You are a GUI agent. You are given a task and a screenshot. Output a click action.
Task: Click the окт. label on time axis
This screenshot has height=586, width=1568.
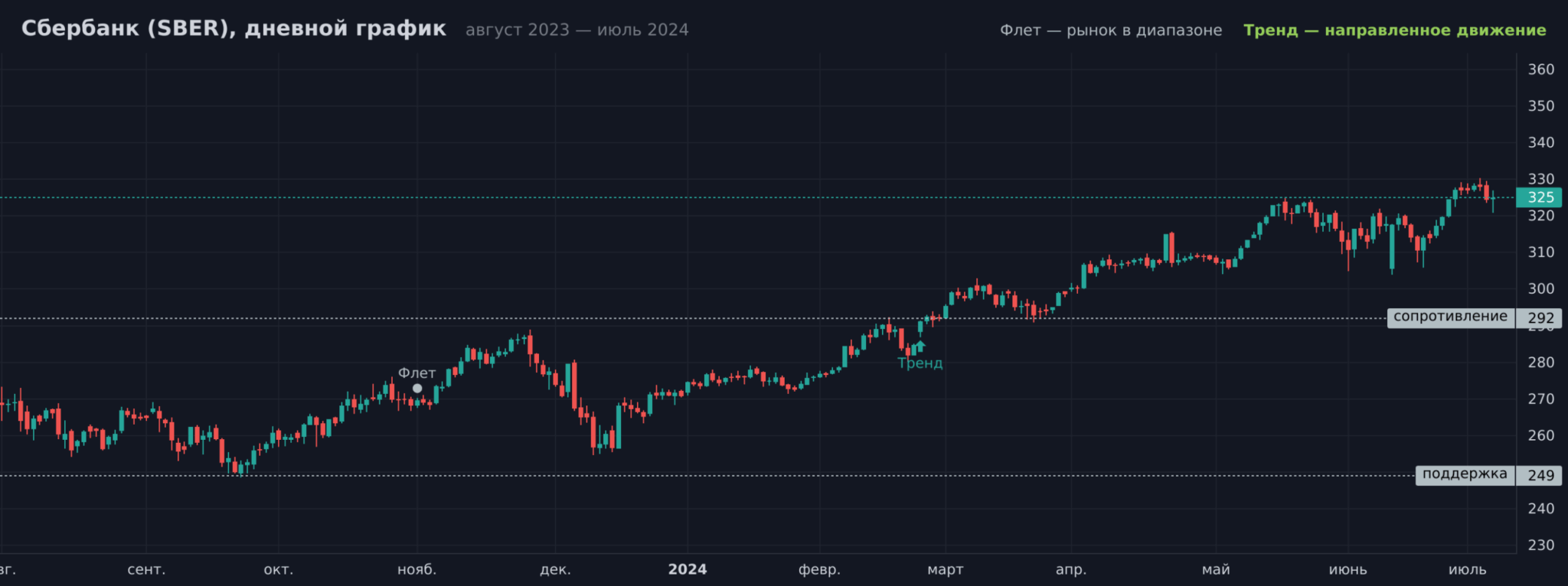(x=279, y=570)
